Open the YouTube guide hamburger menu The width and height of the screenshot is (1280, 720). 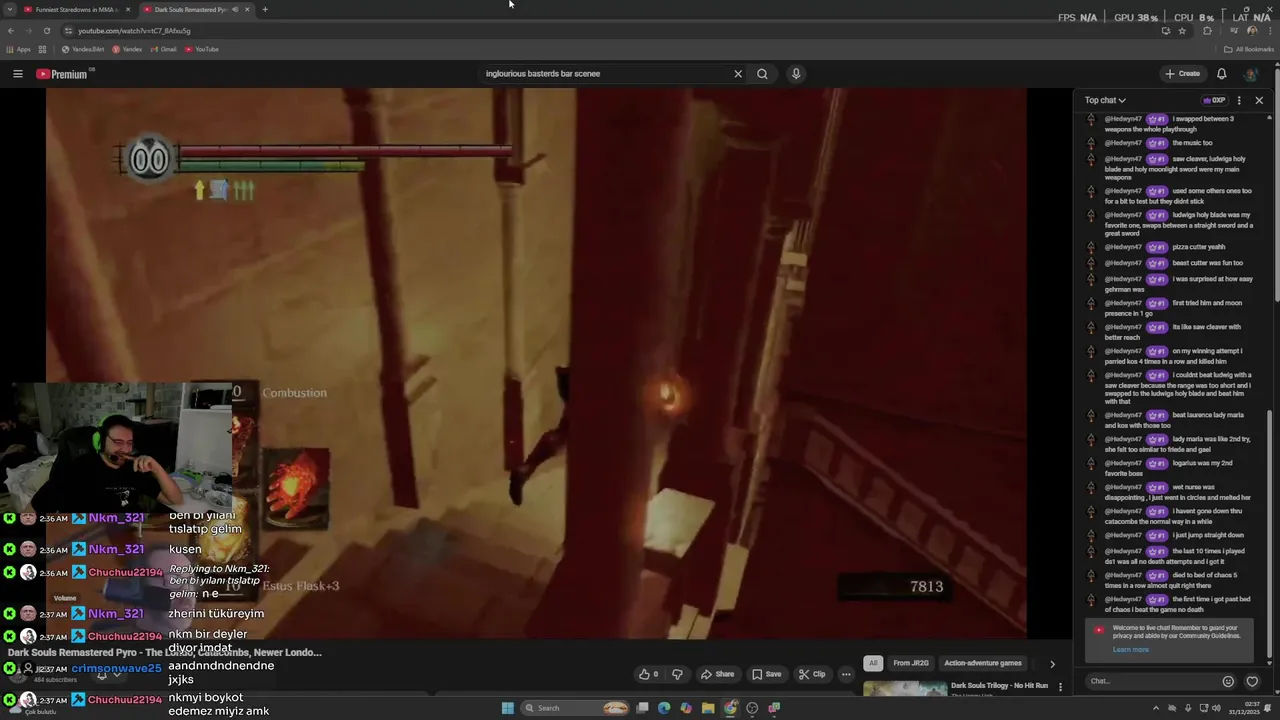[x=17, y=74]
